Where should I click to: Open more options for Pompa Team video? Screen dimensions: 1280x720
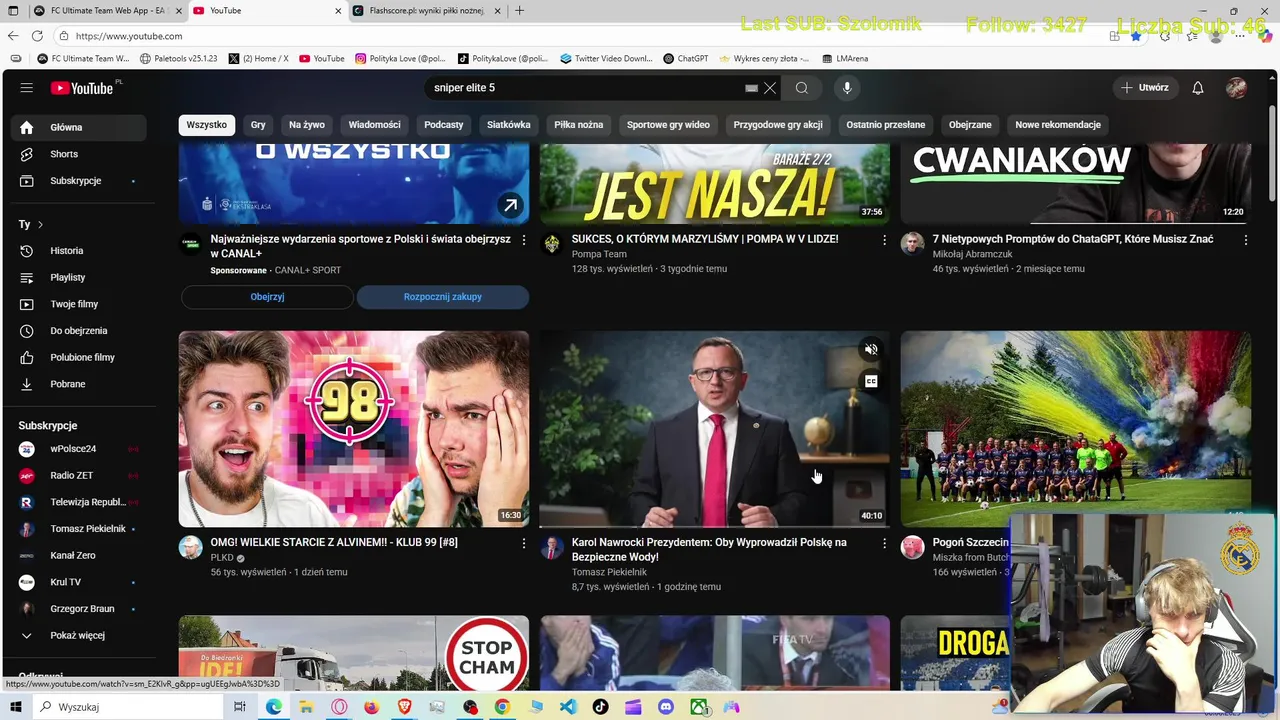click(x=884, y=240)
